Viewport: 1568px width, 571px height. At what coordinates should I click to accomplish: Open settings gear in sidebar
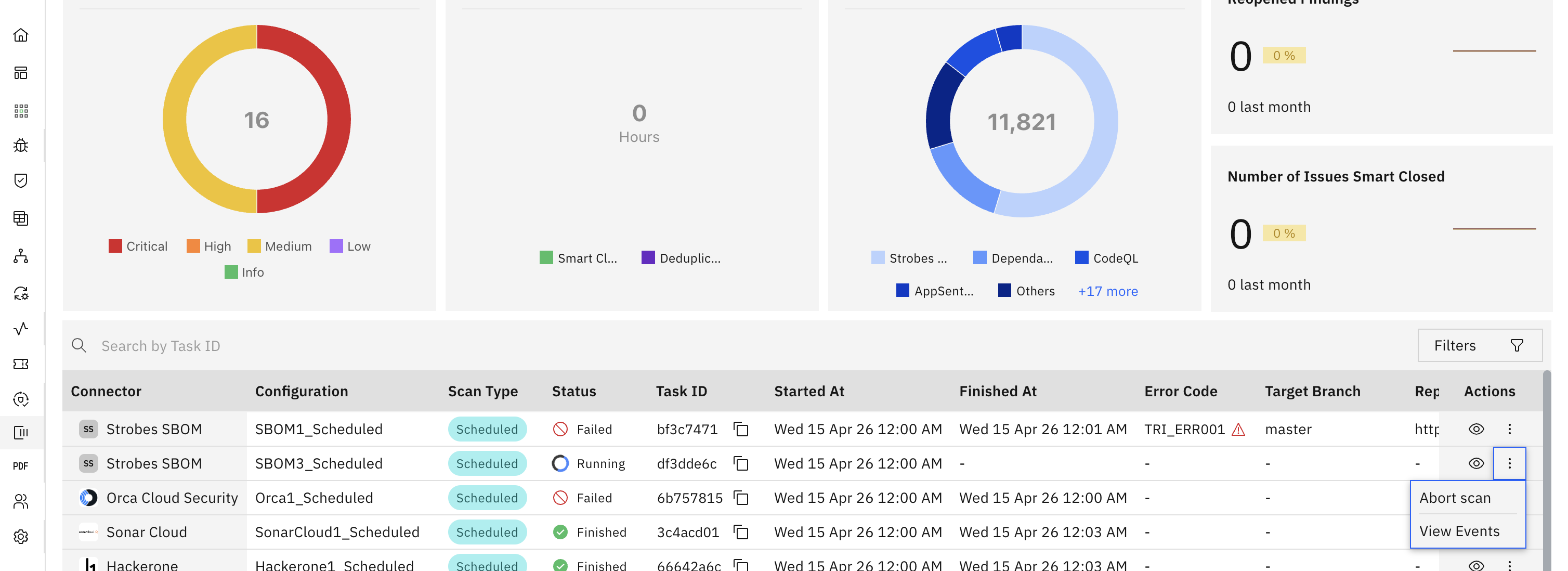pos(21,537)
